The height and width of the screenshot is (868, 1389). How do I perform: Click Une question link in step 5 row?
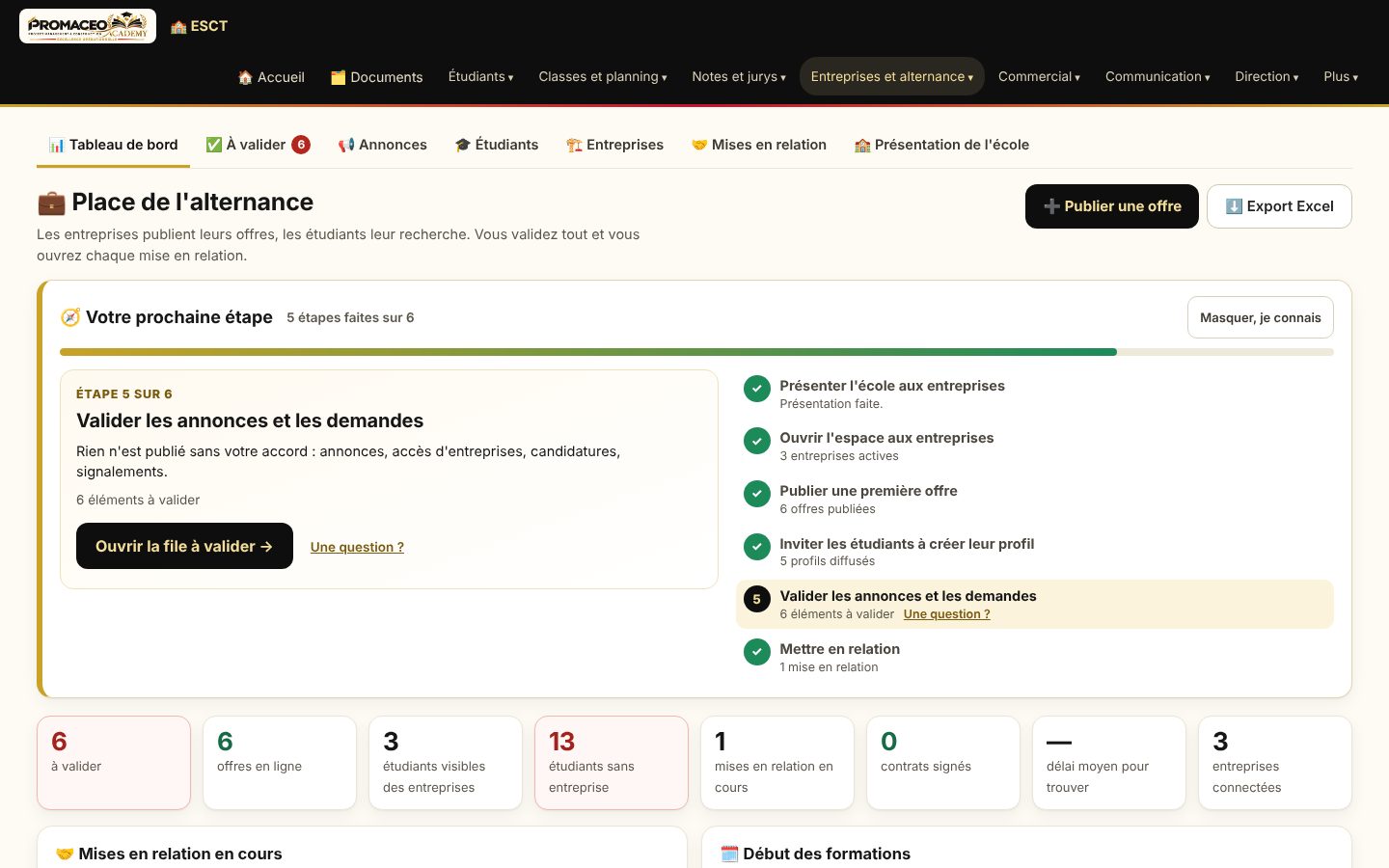click(946, 614)
